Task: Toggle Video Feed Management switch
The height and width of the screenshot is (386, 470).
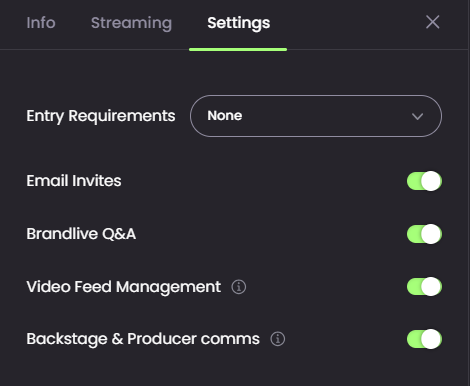Action: [424, 287]
